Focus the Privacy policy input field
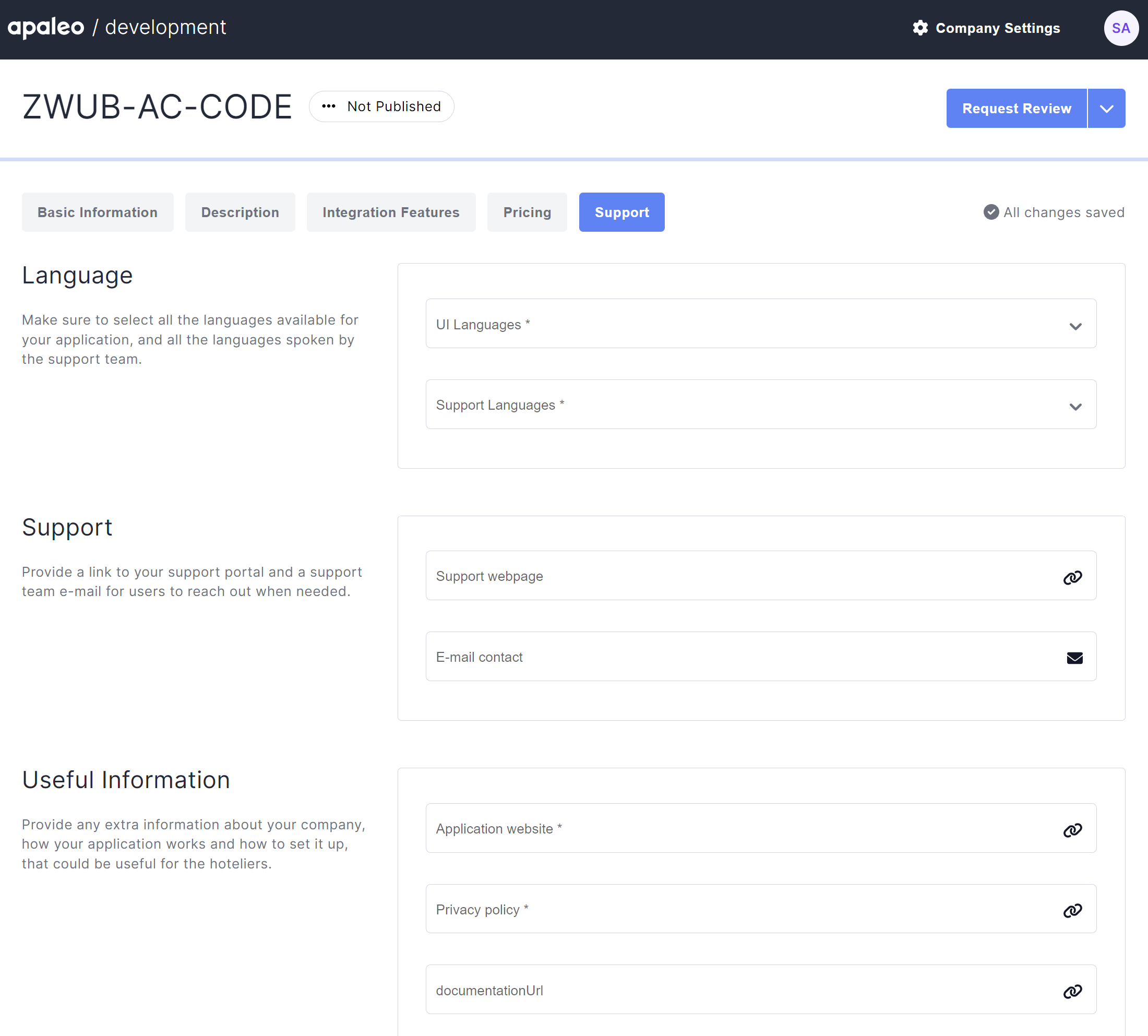 pos(760,909)
